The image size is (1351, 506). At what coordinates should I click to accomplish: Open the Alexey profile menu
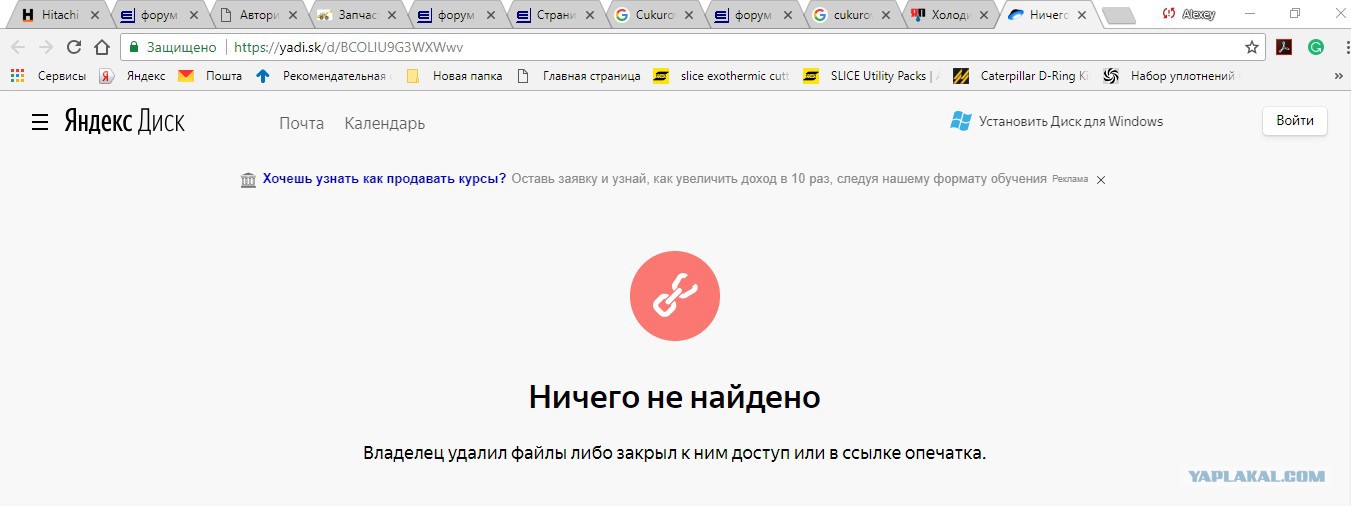click(1188, 15)
